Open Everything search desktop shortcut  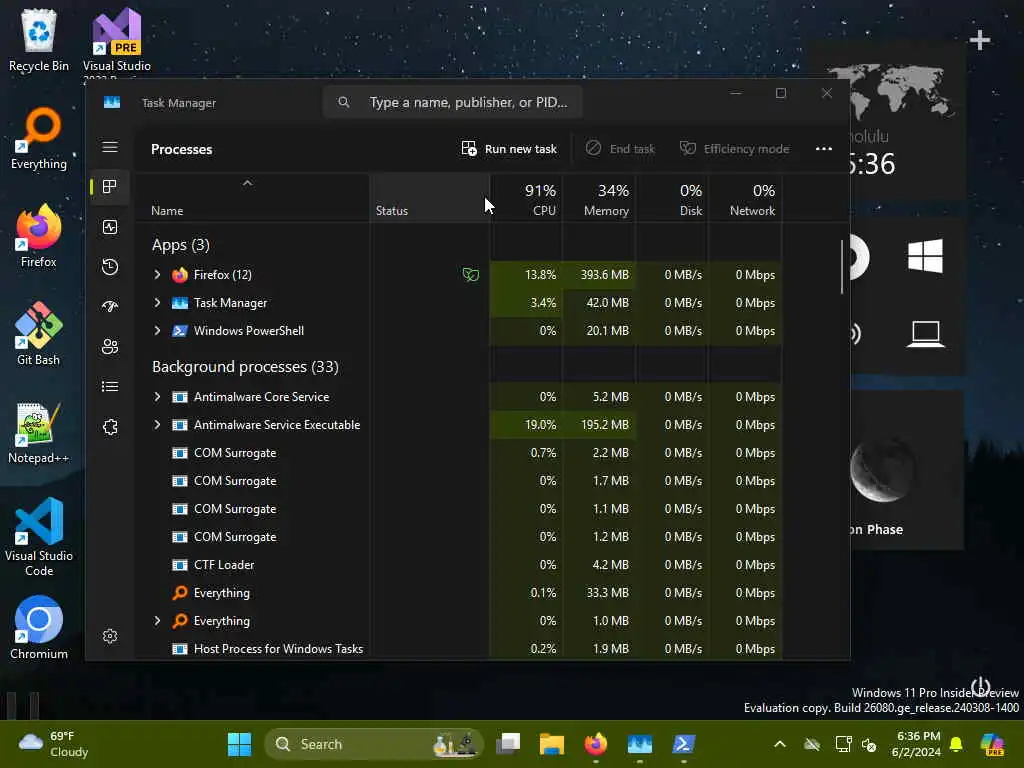coord(39,138)
